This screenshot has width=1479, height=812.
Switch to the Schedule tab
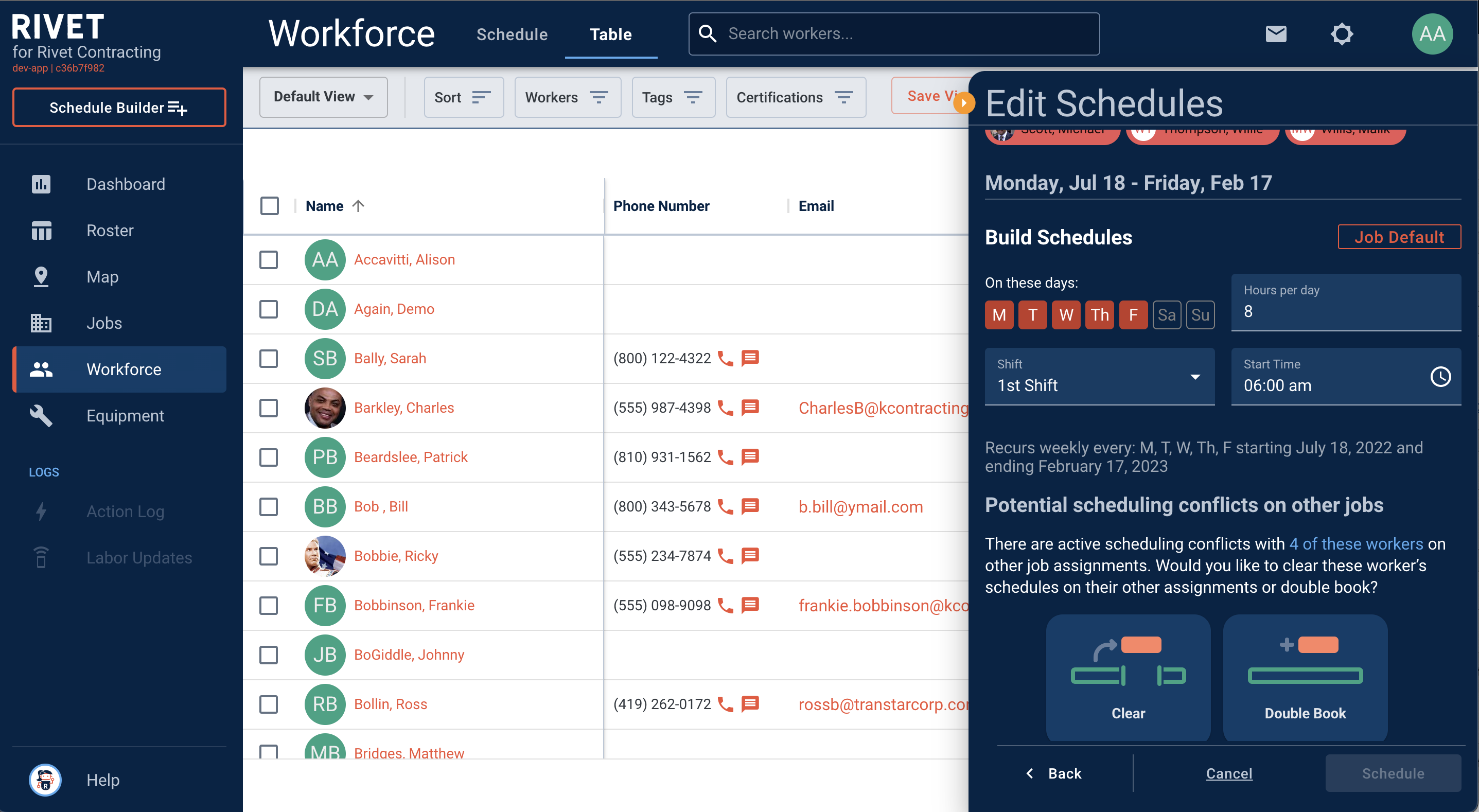coord(512,34)
